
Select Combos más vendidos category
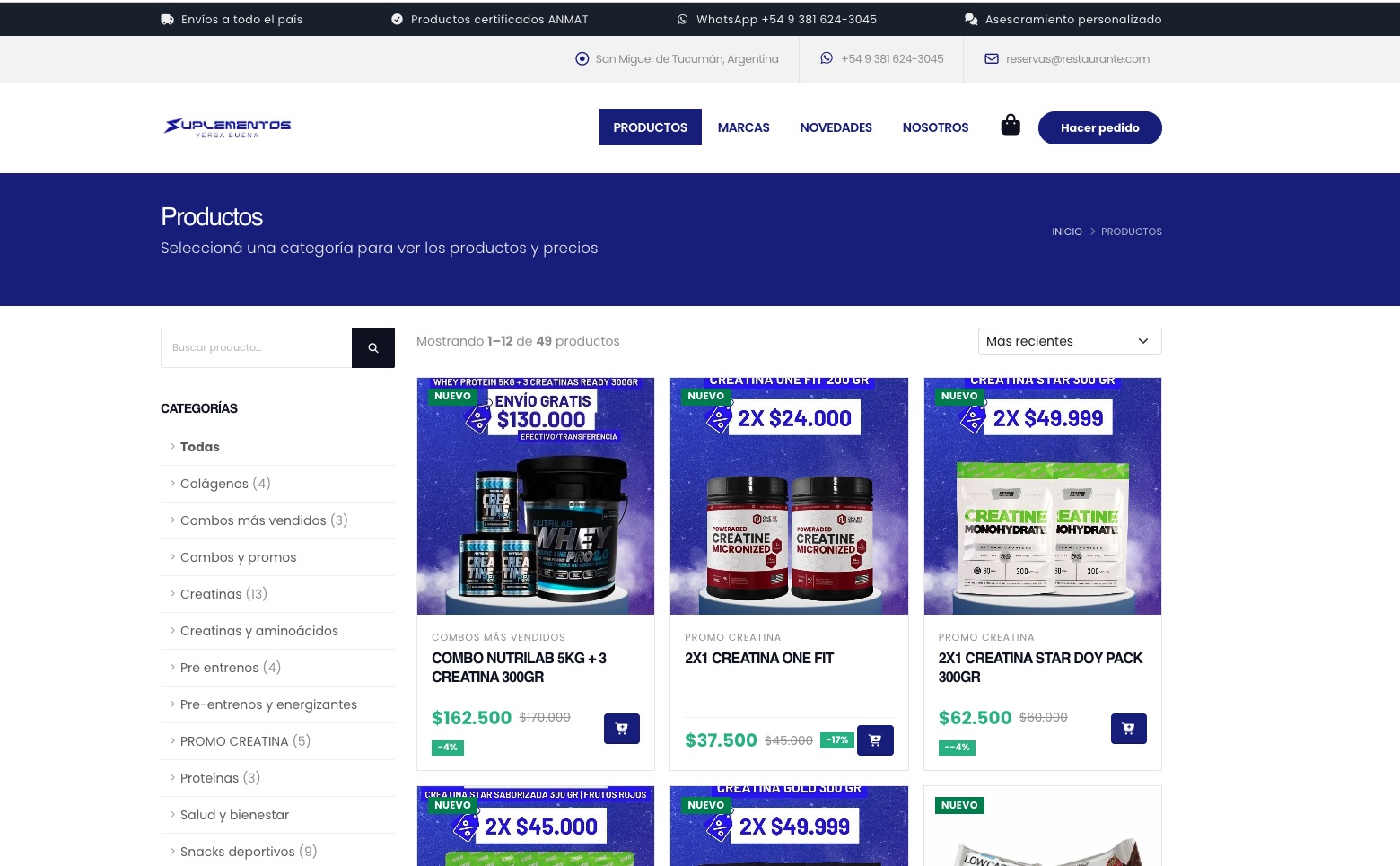coord(264,520)
